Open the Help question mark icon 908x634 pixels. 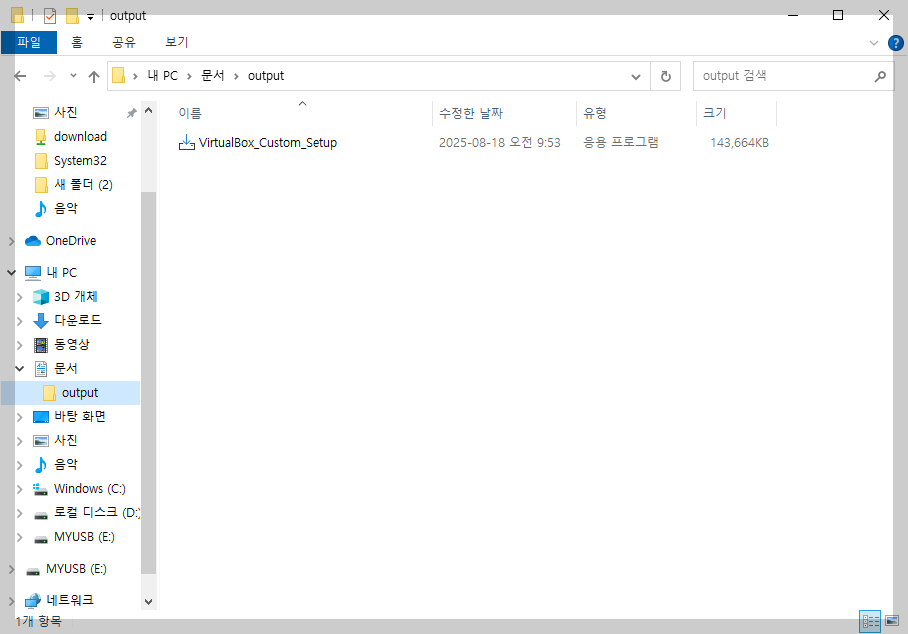pos(895,43)
